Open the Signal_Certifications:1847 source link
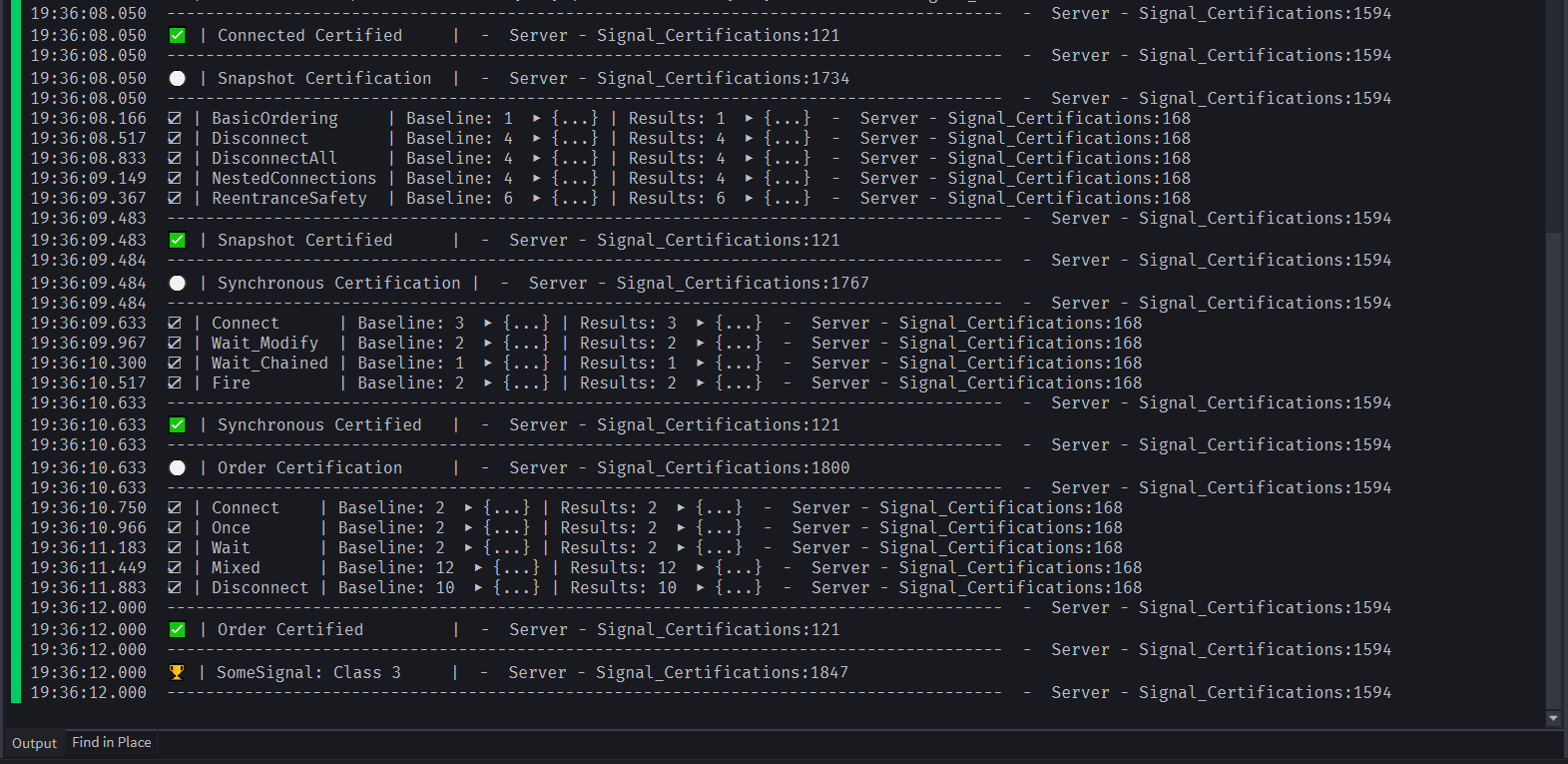 [723, 672]
